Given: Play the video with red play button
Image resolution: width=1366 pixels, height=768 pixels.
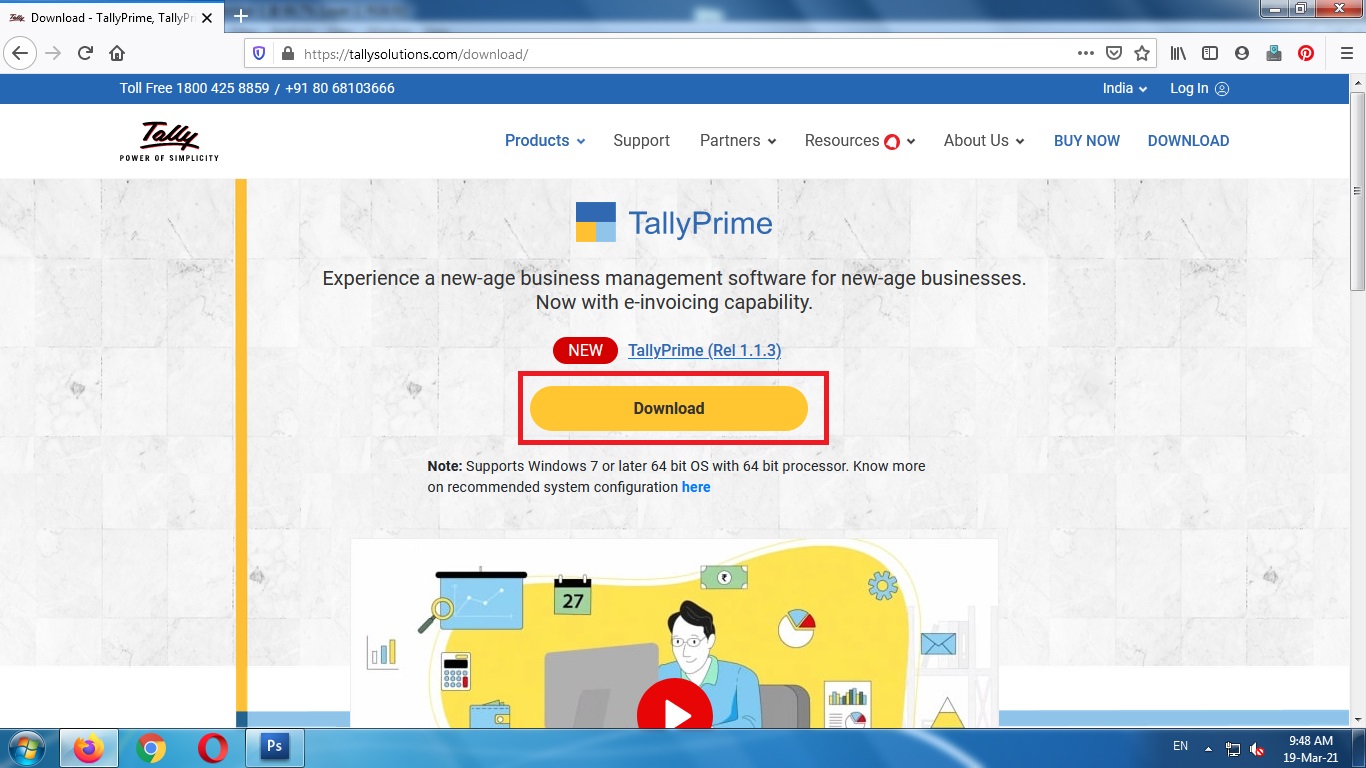Looking at the screenshot, I should [x=674, y=714].
